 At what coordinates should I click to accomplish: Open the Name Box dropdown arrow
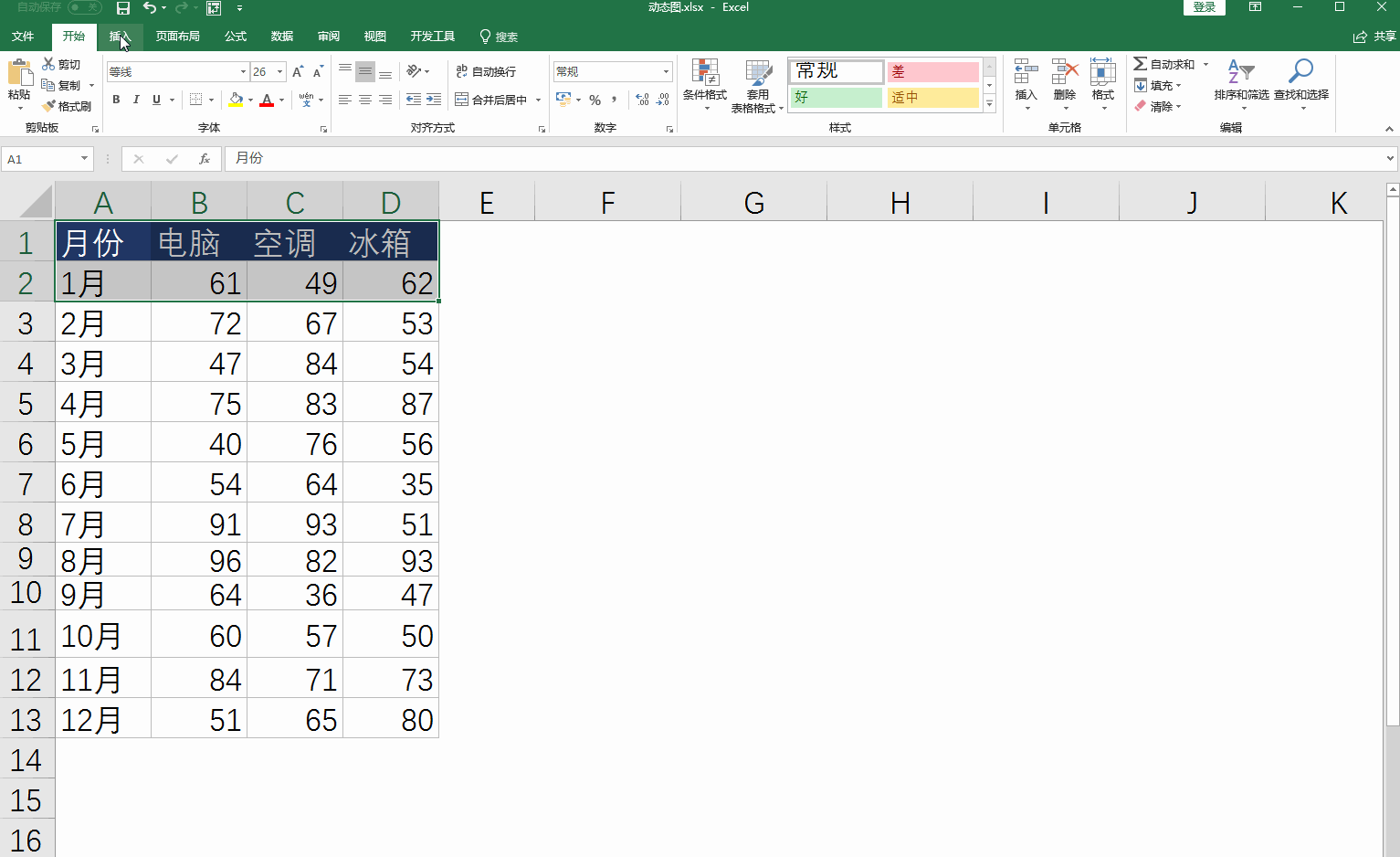84,159
